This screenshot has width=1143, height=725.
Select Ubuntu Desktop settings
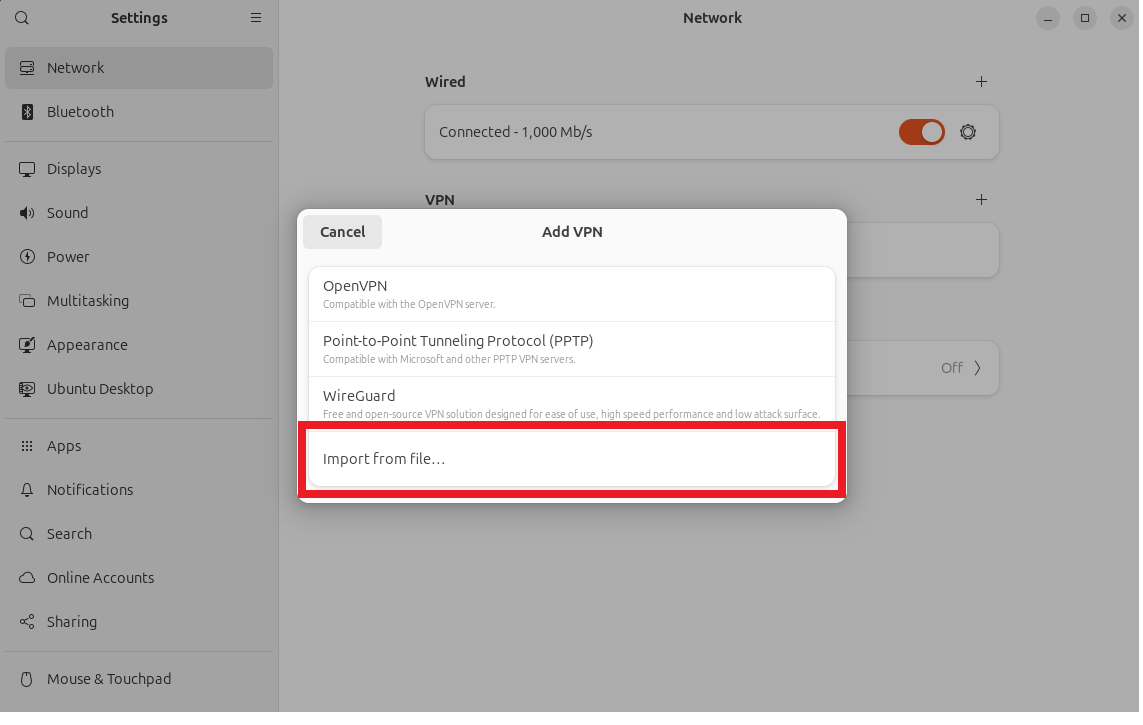click(x=99, y=388)
